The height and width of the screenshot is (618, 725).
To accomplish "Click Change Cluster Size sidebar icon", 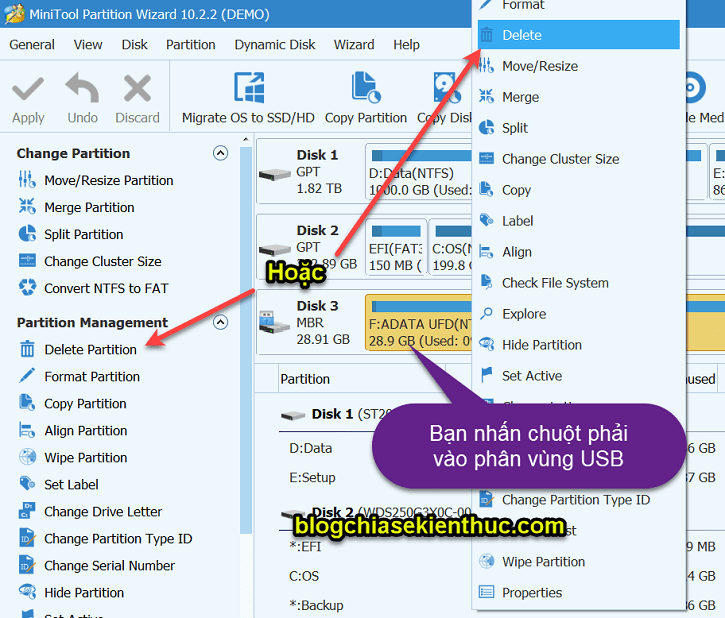I will tap(27, 260).
